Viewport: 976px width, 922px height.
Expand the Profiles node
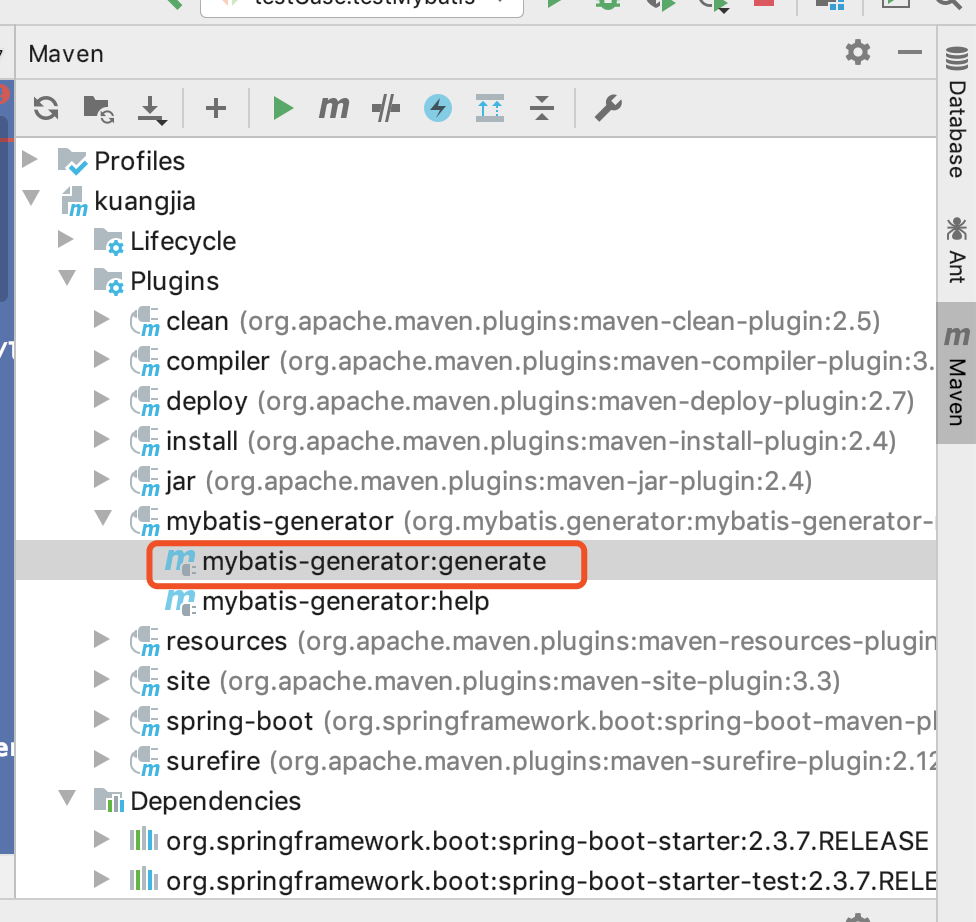[30, 159]
